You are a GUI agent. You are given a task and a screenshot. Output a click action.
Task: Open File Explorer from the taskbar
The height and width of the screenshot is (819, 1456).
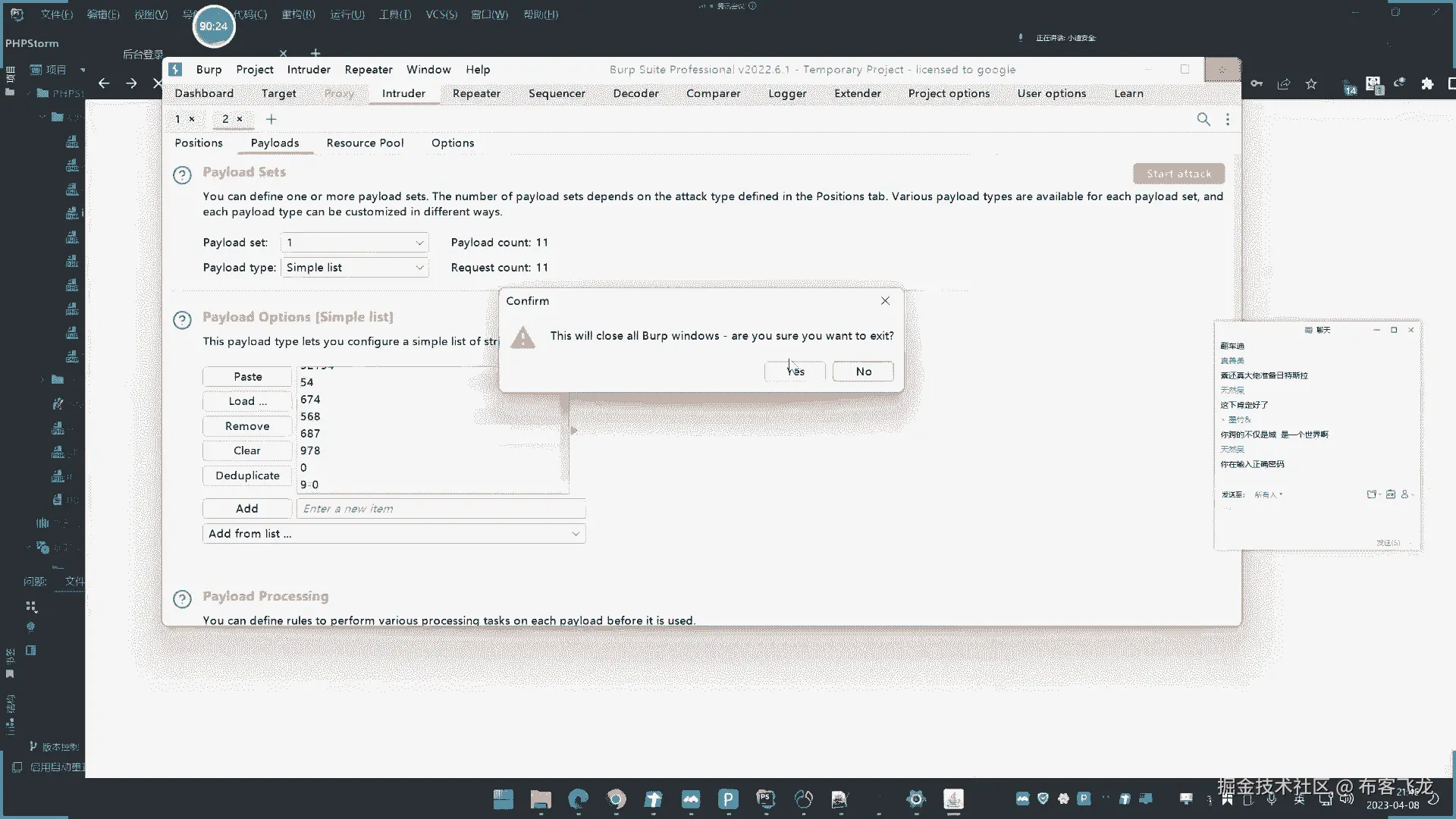pyautogui.click(x=541, y=799)
